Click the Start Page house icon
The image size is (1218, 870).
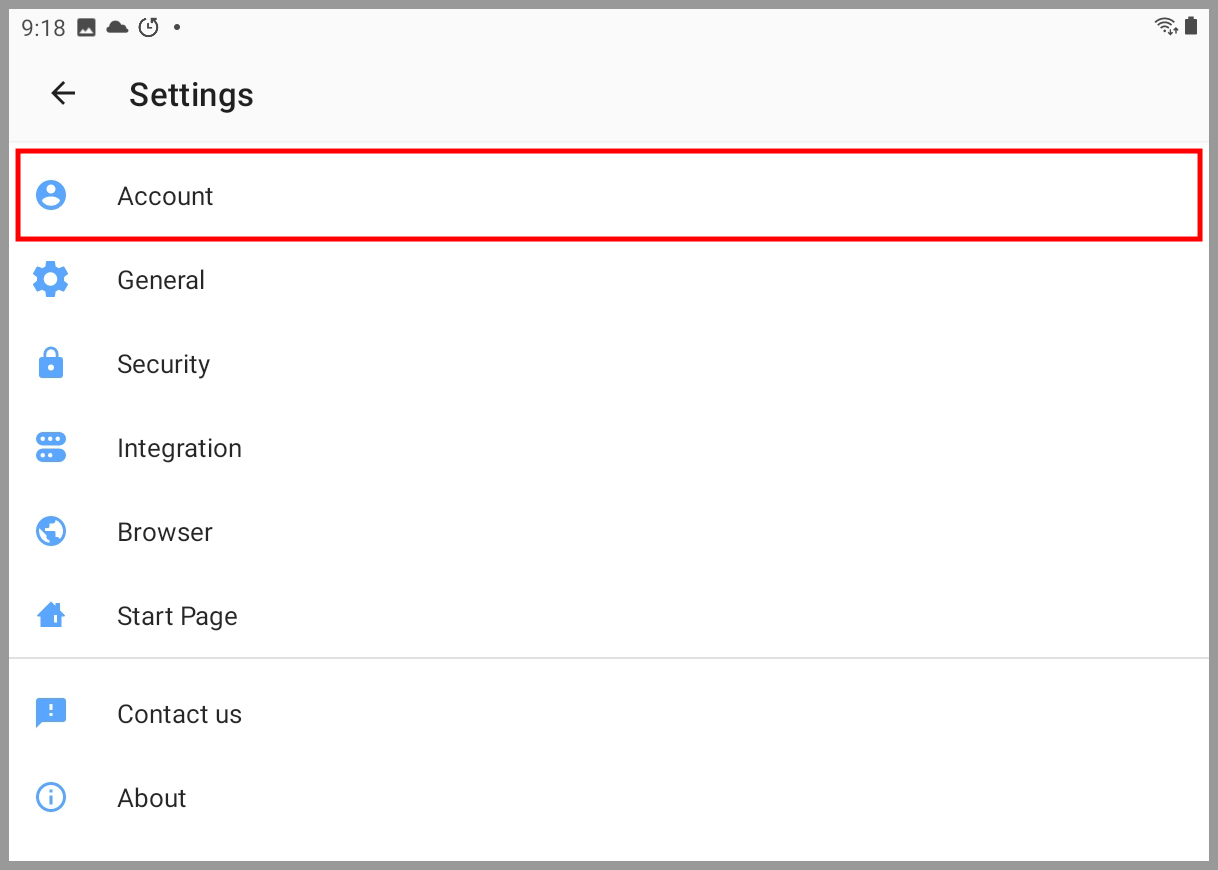pos(51,615)
